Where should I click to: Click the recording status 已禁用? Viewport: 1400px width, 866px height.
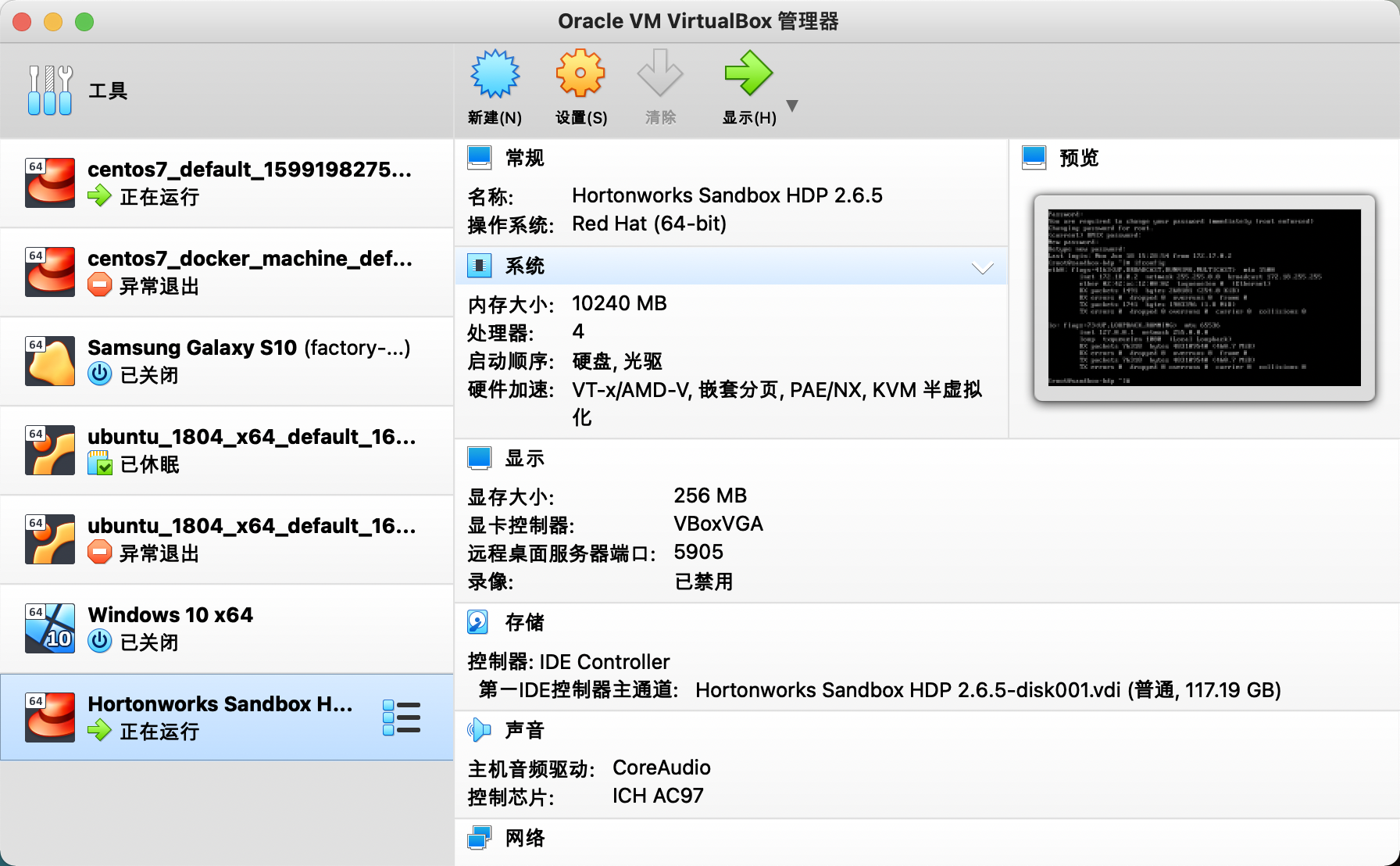tap(703, 582)
